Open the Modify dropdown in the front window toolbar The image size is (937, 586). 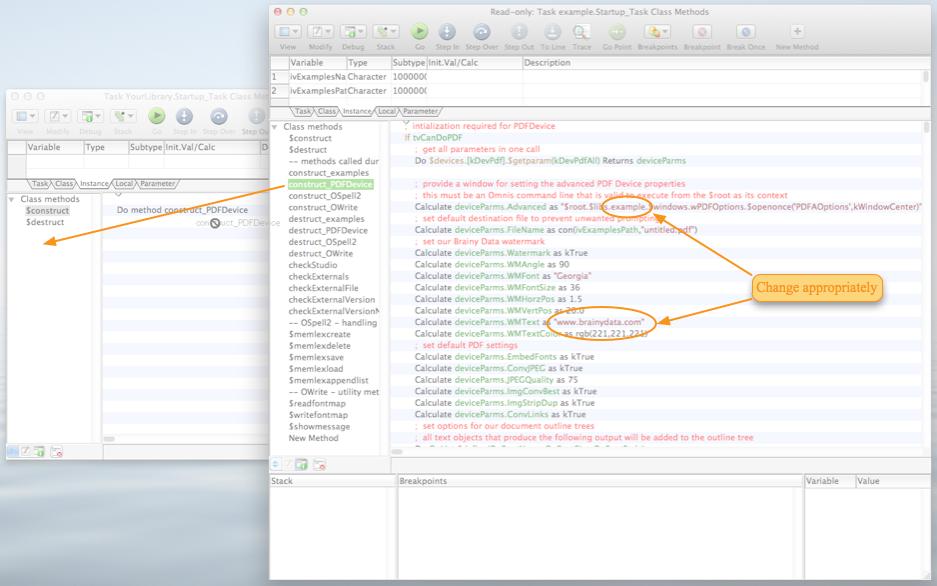[x=321, y=32]
